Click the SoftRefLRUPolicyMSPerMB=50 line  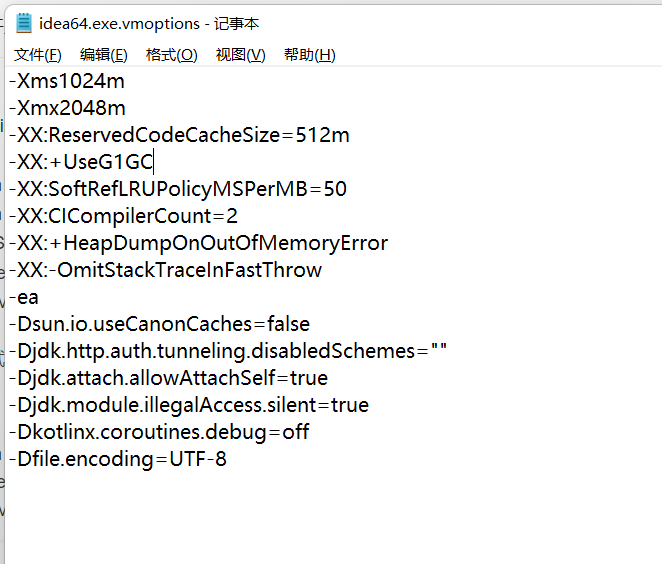[x=178, y=189]
